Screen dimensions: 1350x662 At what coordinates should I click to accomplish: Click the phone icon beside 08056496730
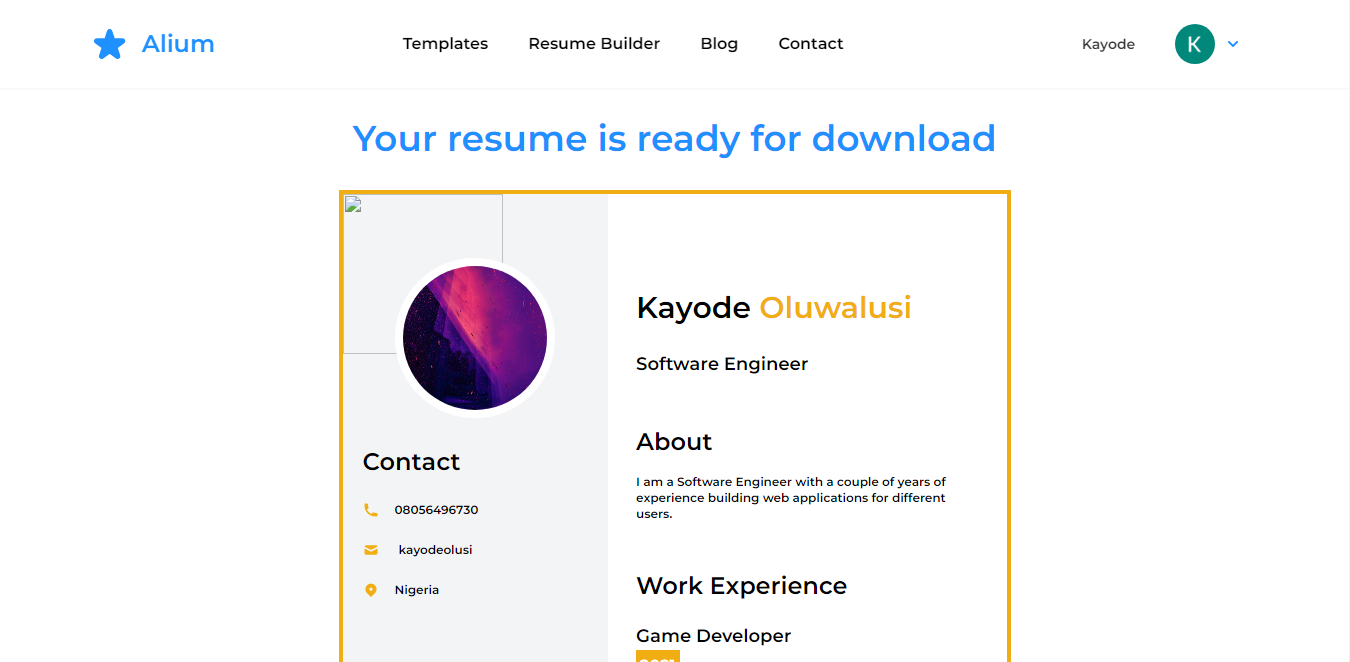371,510
